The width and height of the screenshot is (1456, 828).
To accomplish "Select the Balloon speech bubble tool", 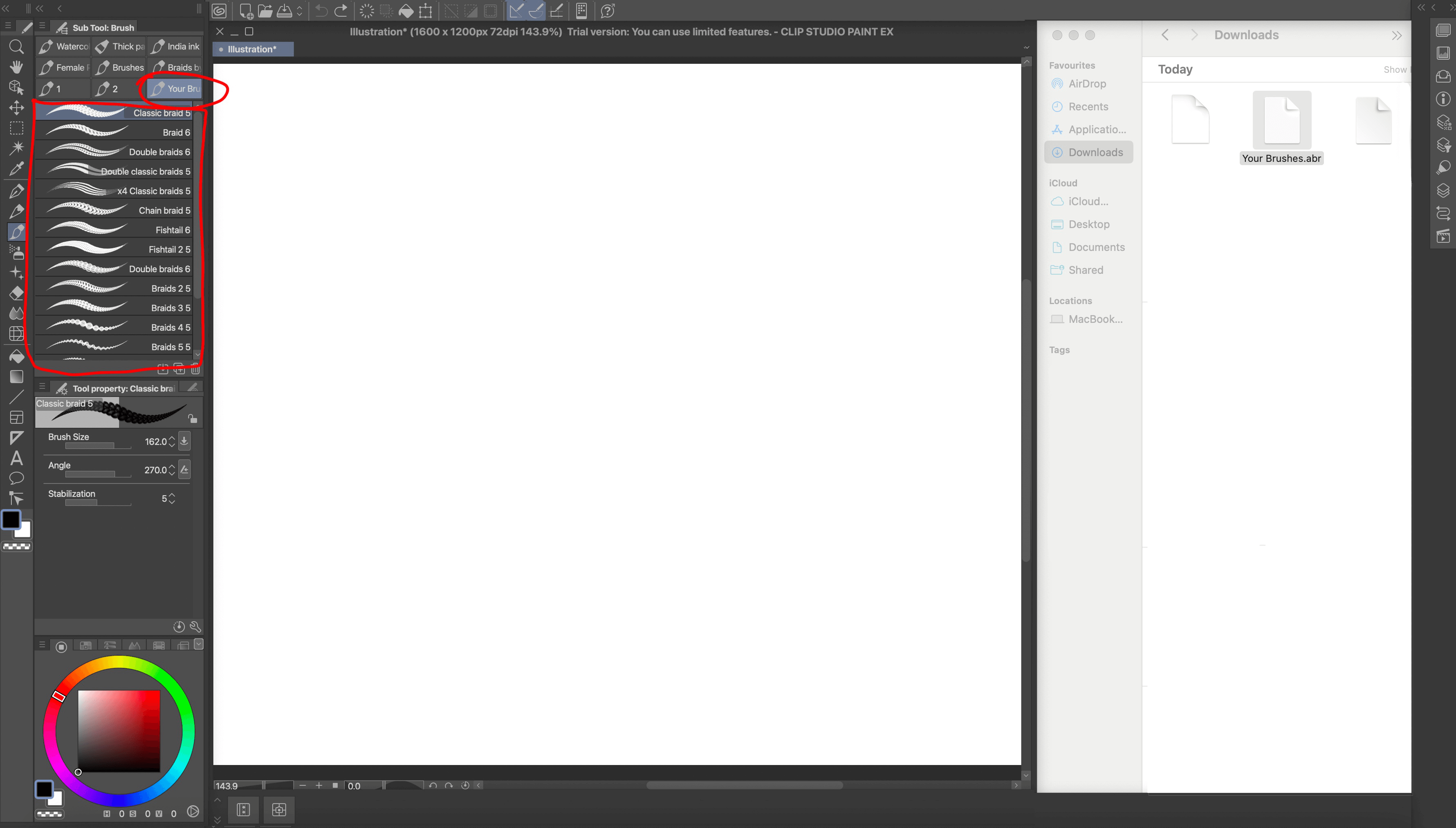I will (x=16, y=478).
